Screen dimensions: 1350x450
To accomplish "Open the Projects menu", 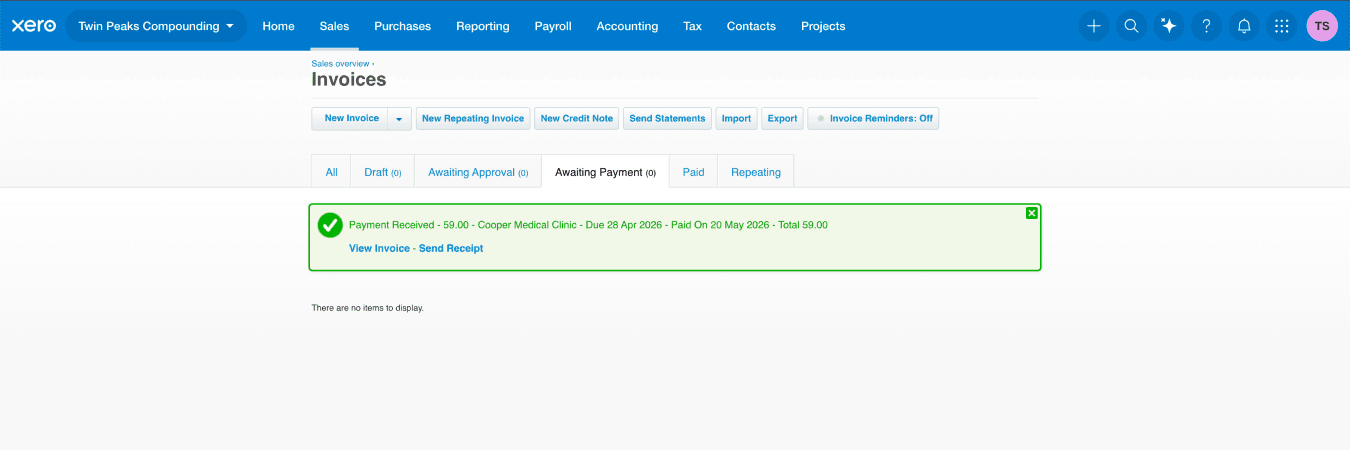I will [x=823, y=26].
